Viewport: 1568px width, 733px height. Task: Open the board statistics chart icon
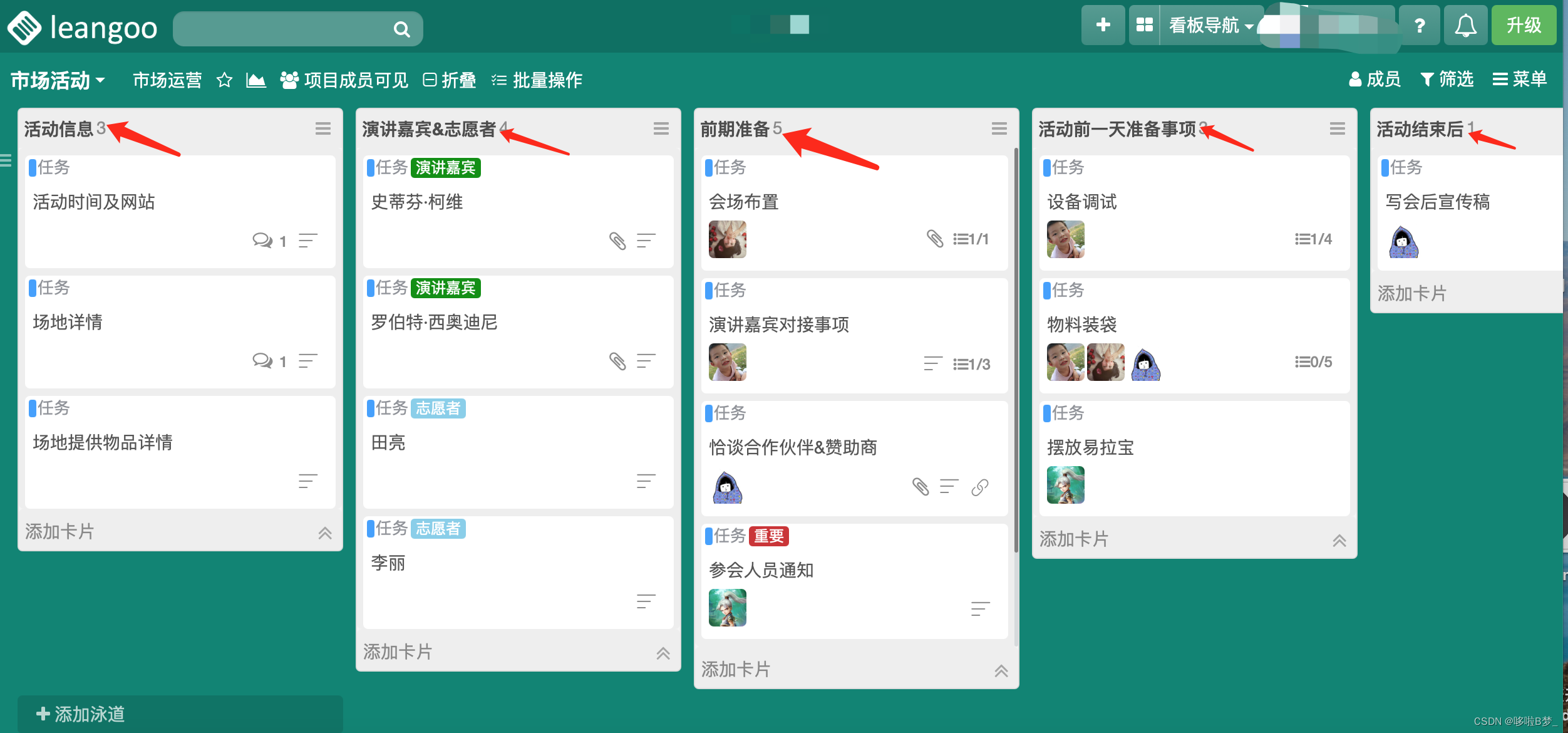255,80
